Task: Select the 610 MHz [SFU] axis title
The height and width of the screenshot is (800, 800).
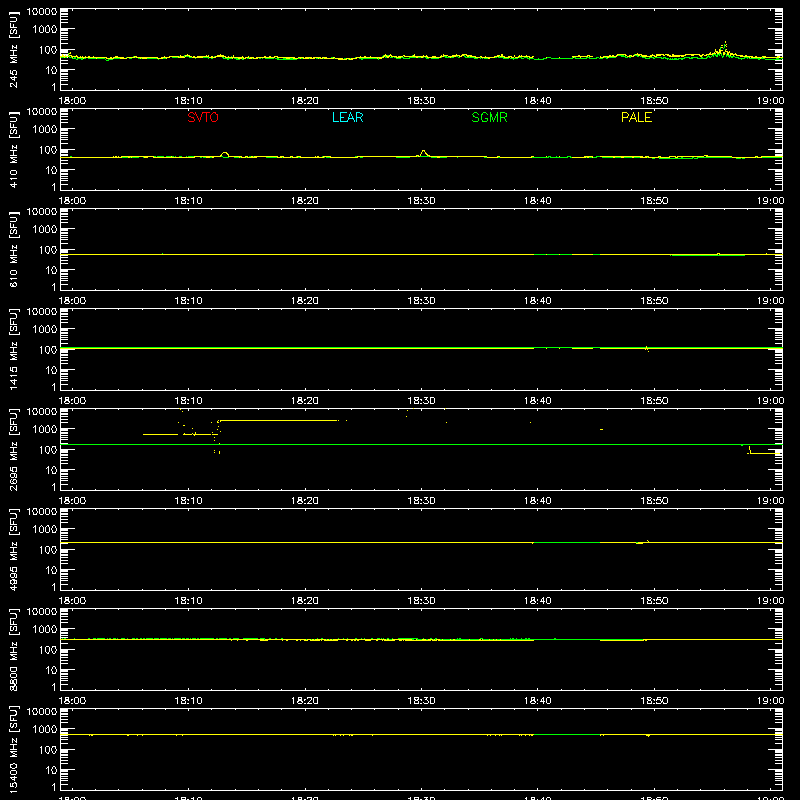Action: [x=13, y=250]
